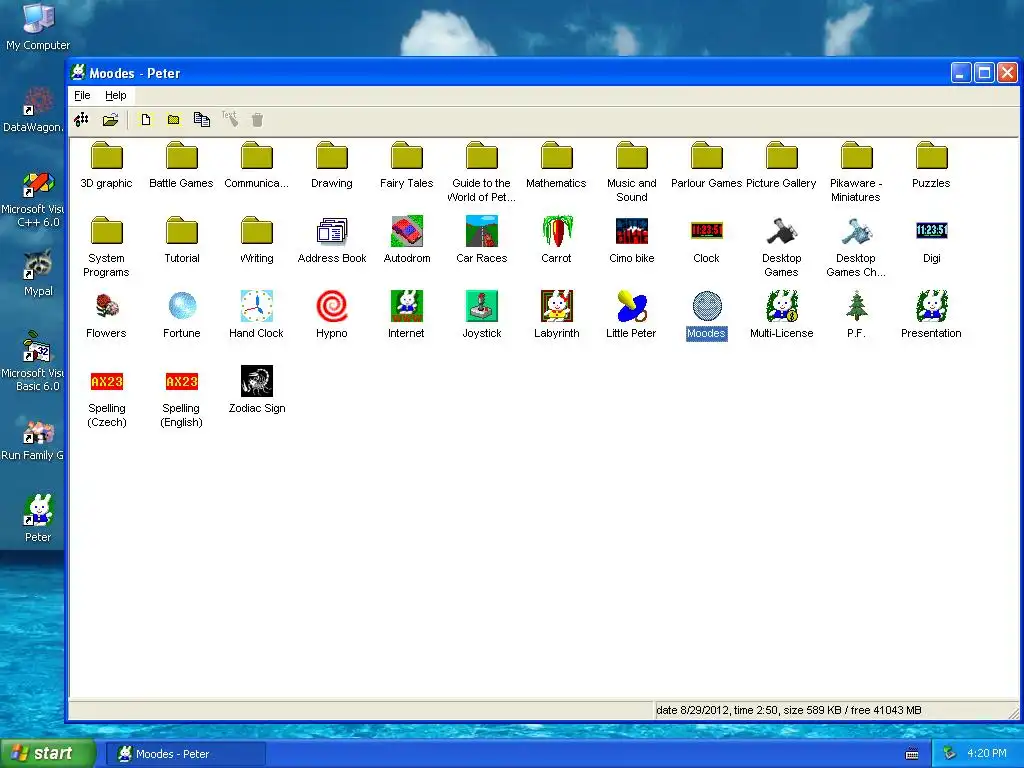Screen dimensions: 1024x768
Task: Click the status bar file date and size text
Action: pyautogui.click(x=788, y=710)
